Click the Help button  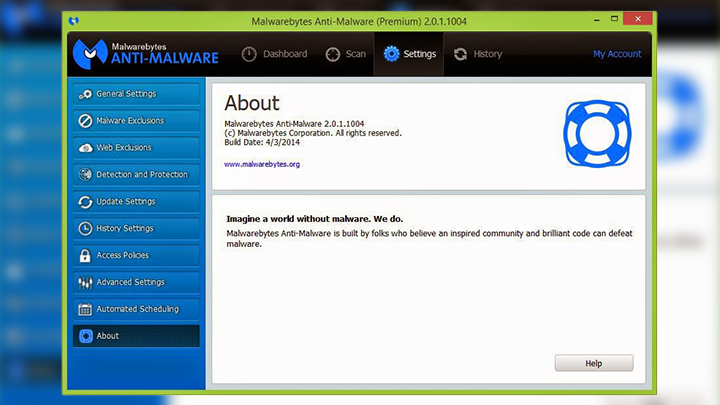594,363
